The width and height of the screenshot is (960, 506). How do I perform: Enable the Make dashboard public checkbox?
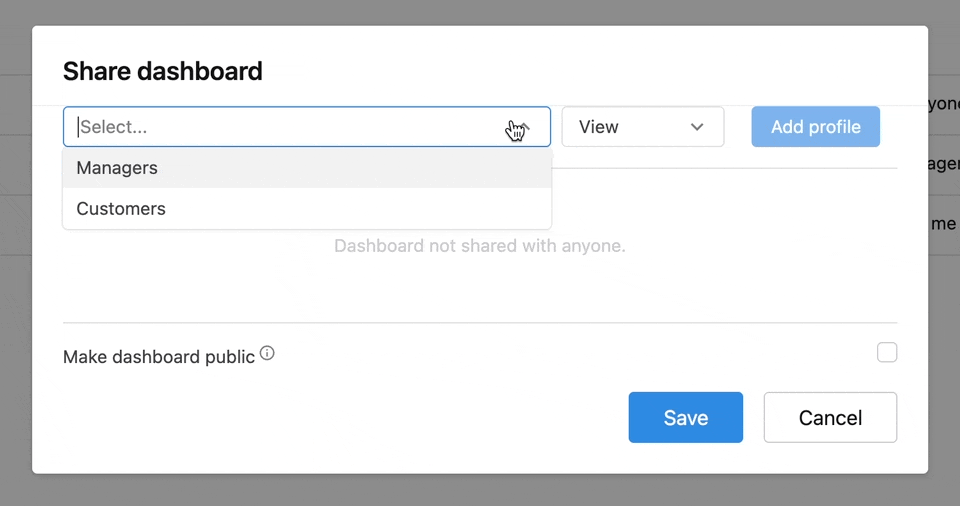[x=887, y=352]
